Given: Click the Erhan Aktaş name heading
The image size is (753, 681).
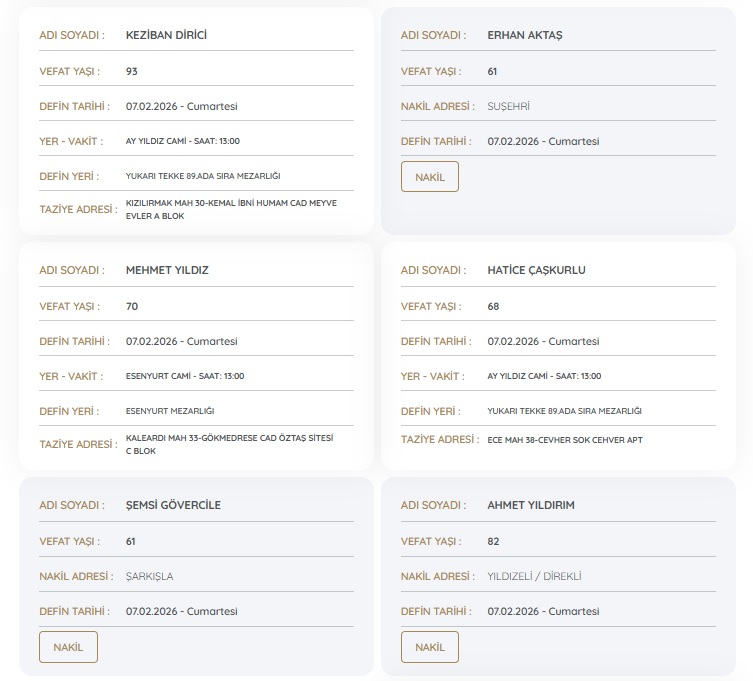Looking at the screenshot, I should point(524,35).
